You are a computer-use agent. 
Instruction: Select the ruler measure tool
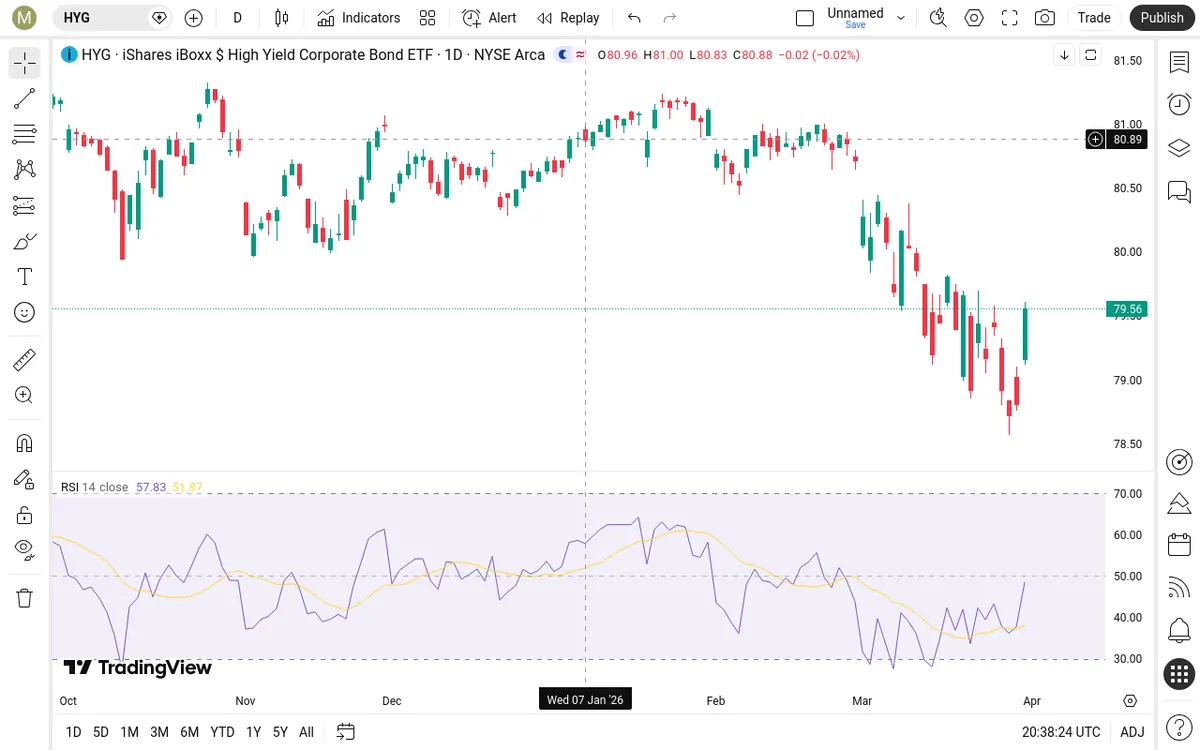[x=25, y=359]
